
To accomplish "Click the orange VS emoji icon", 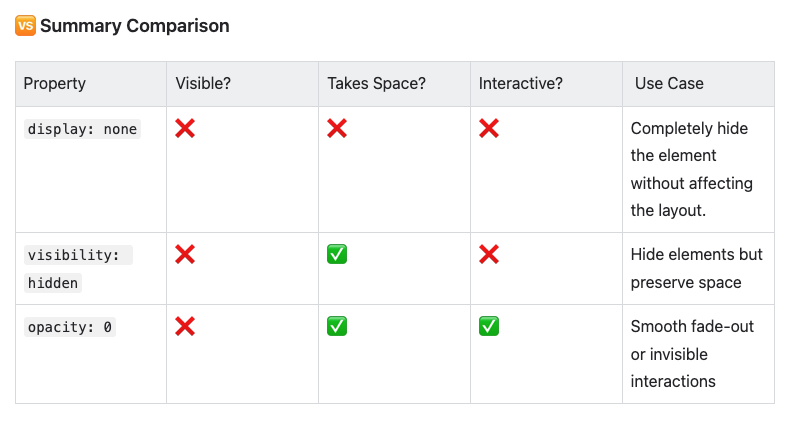I will [x=25, y=26].
